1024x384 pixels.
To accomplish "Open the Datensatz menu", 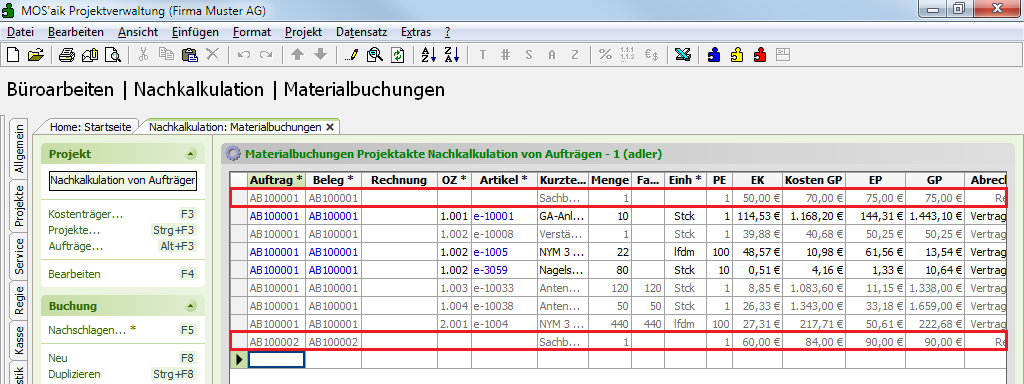I will [x=361, y=32].
